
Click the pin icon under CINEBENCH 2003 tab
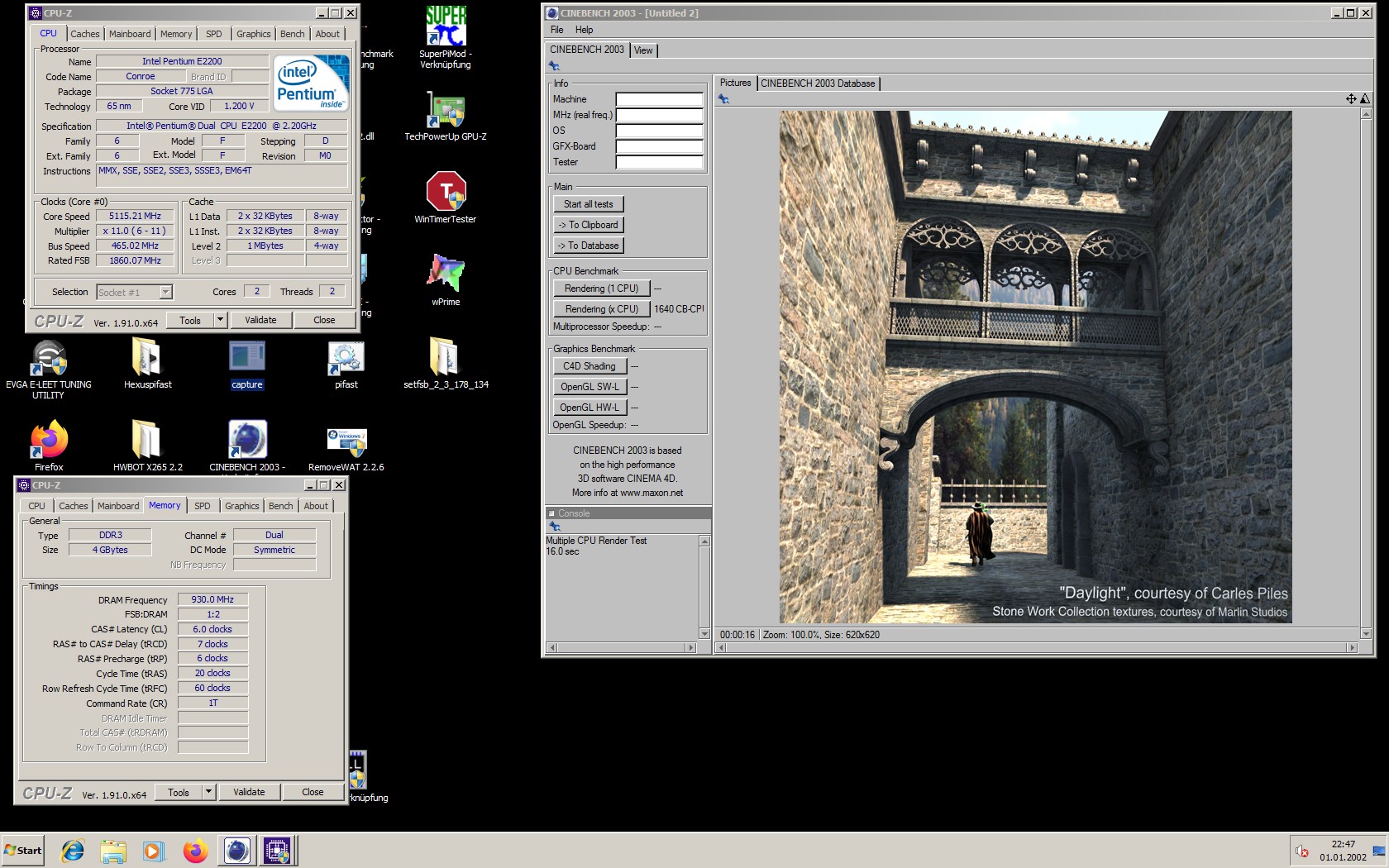tap(555, 66)
